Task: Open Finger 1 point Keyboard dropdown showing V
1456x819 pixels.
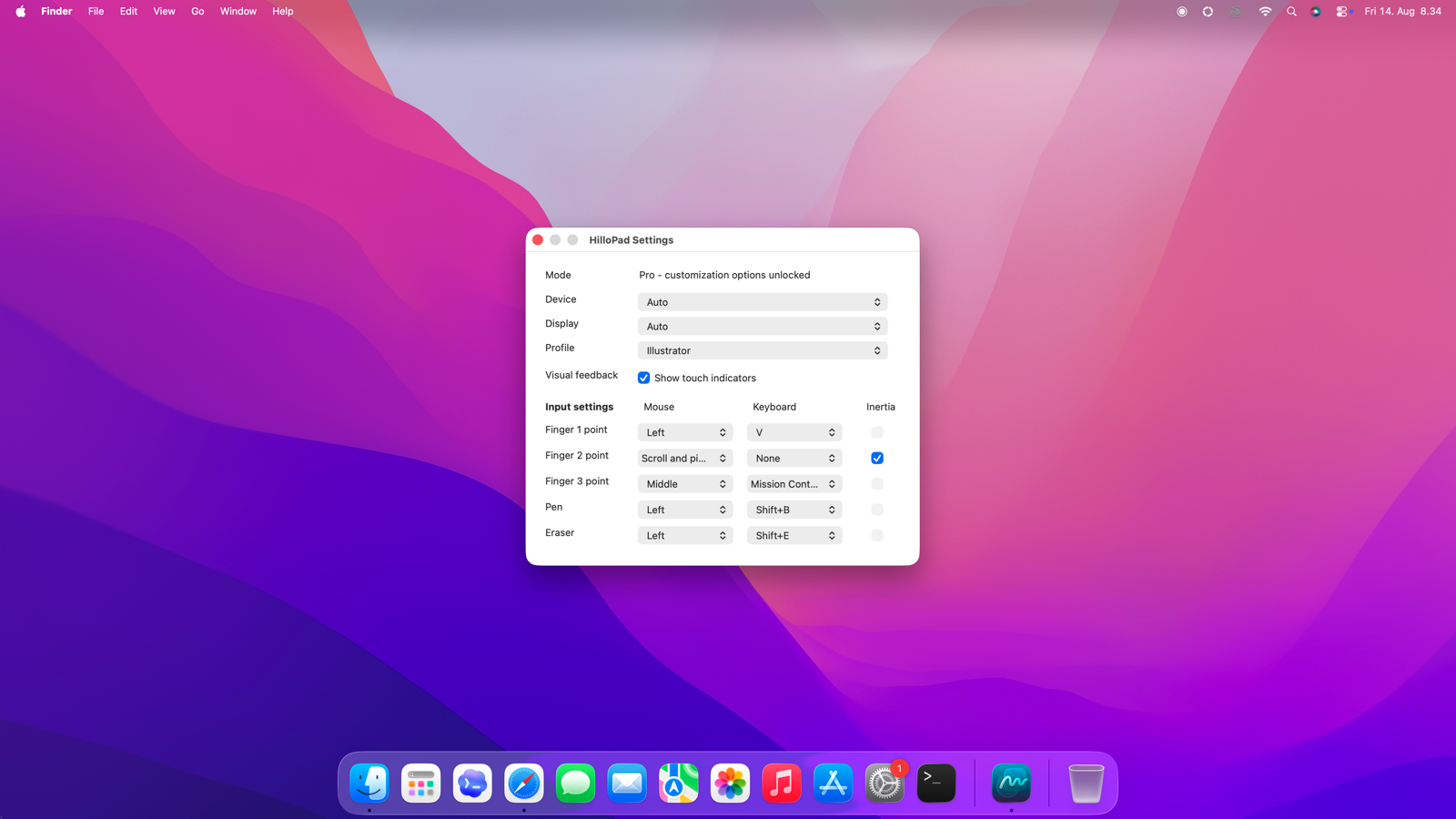Action: (794, 432)
